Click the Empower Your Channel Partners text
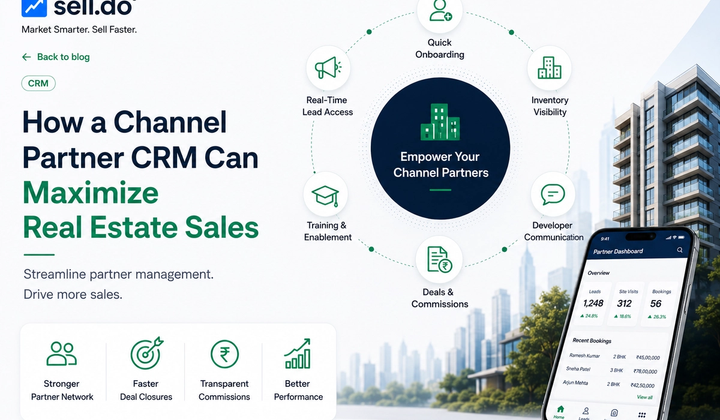720x420 pixels. tap(440, 164)
